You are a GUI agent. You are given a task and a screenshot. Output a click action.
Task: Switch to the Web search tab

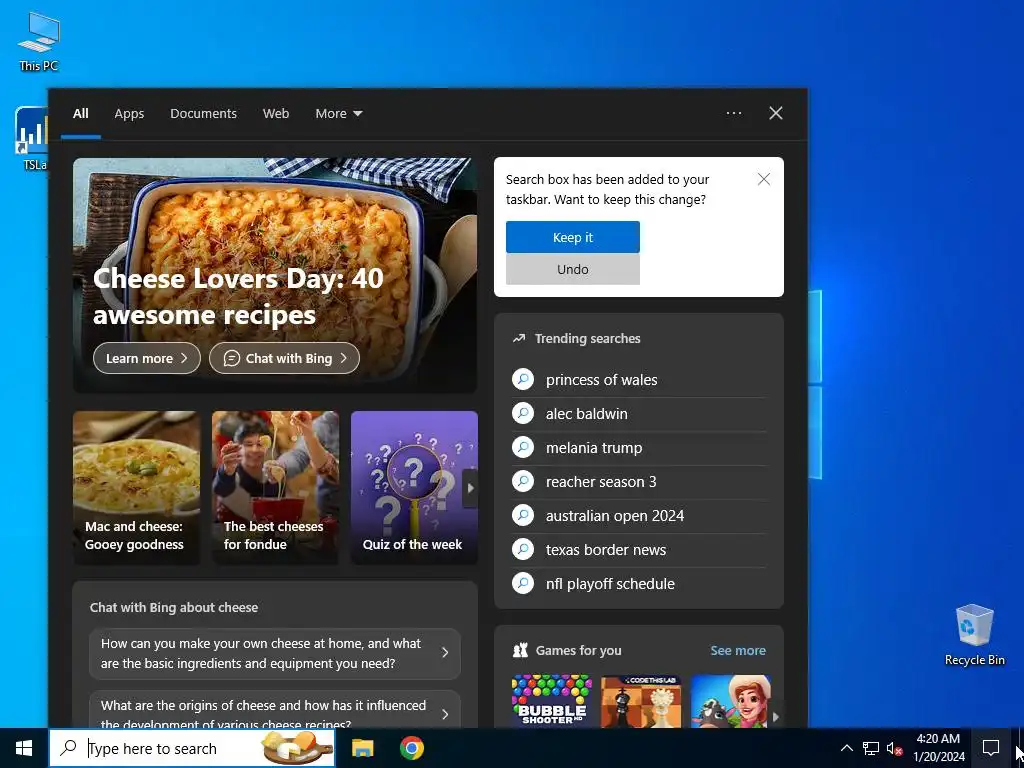click(x=276, y=114)
